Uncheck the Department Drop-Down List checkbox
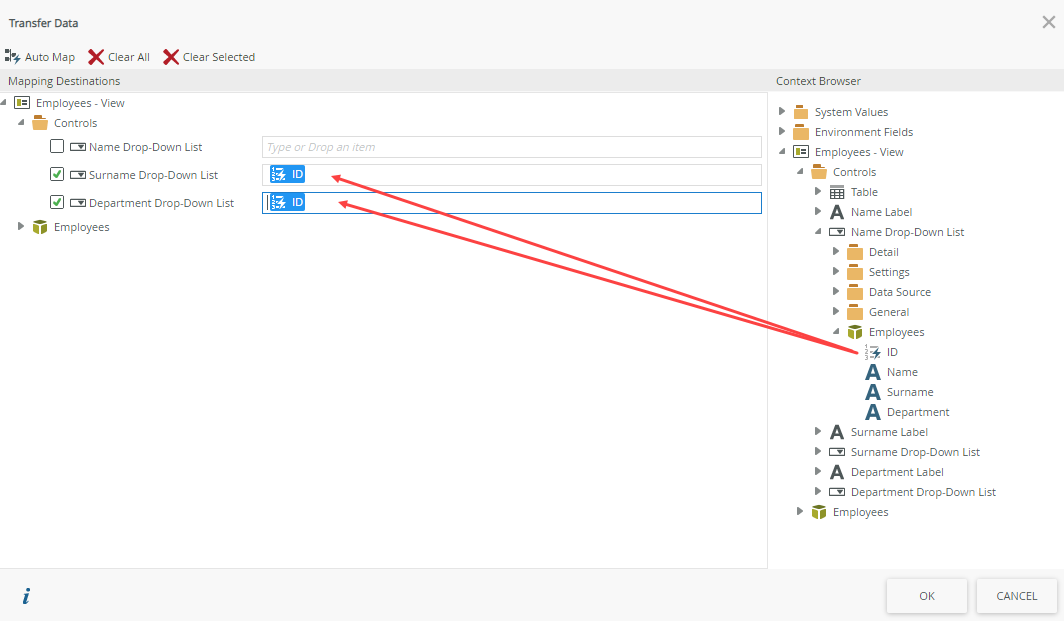1064x621 pixels. pyautogui.click(x=57, y=202)
